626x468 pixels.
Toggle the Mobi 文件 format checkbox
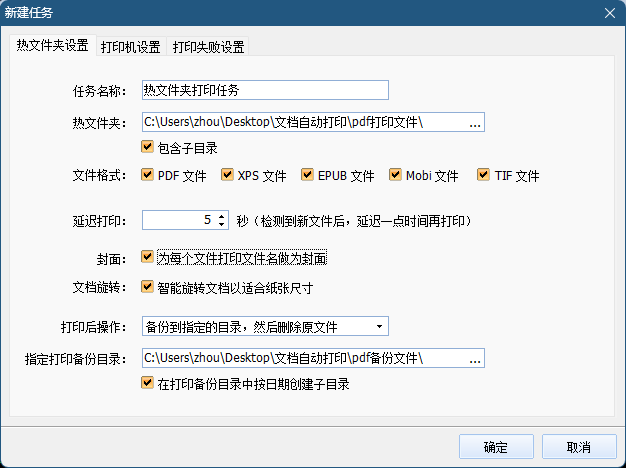click(395, 175)
